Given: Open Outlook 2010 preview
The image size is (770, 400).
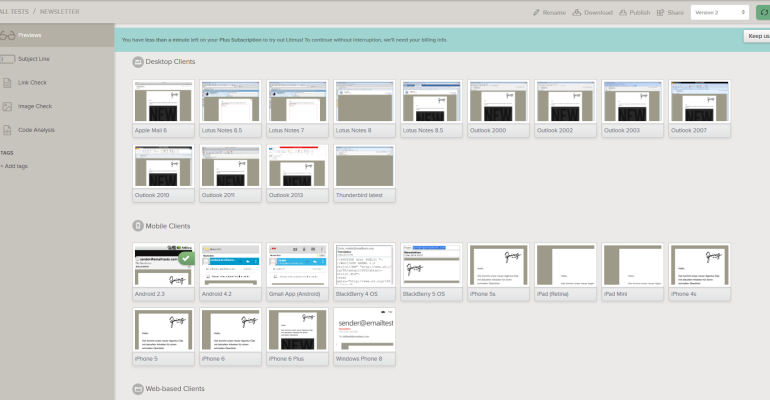Looking at the screenshot, I should pos(164,173).
